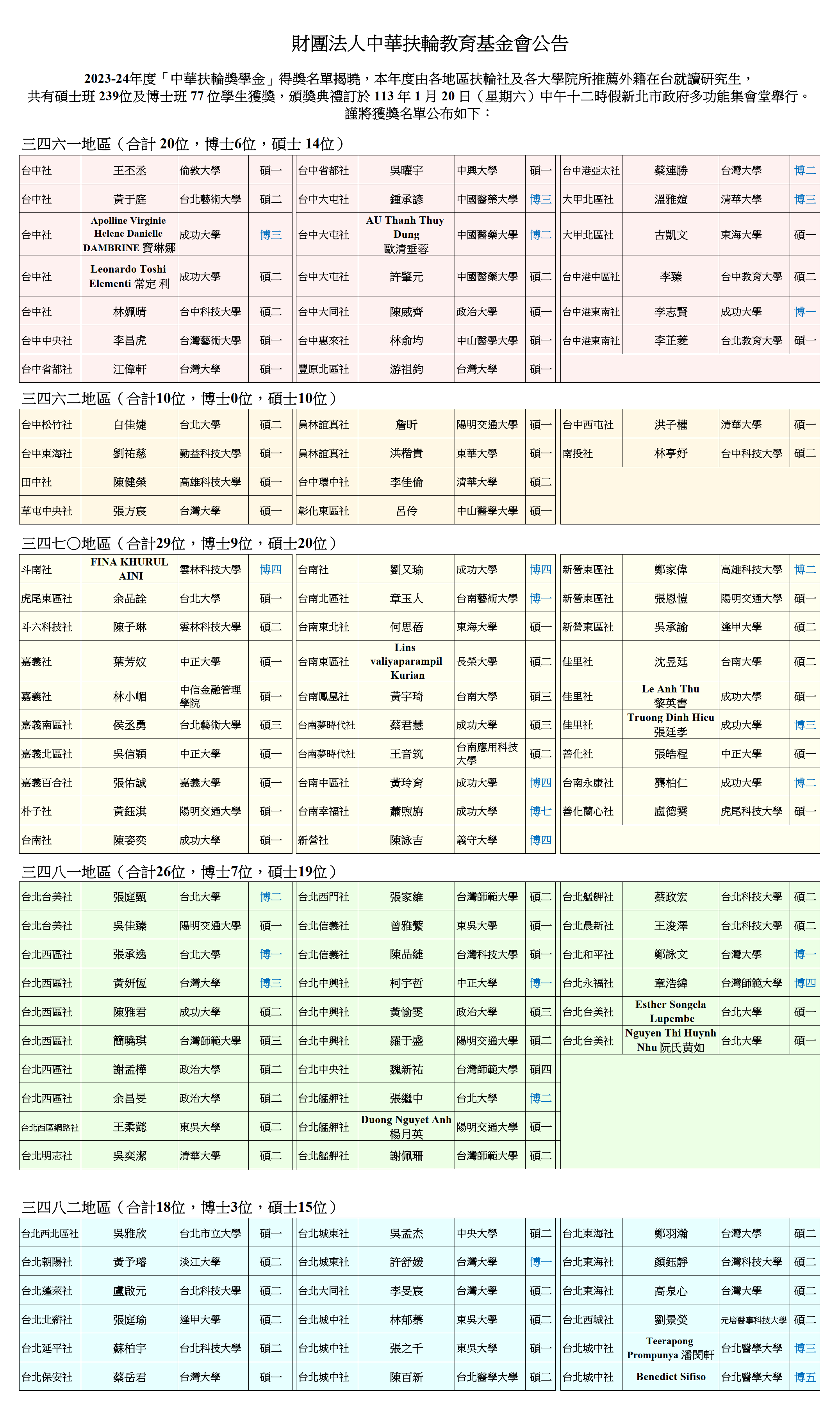This screenshot has height=1411, width=840.
Task: Click the name Benedict Sifiso
Action: (x=671, y=1377)
